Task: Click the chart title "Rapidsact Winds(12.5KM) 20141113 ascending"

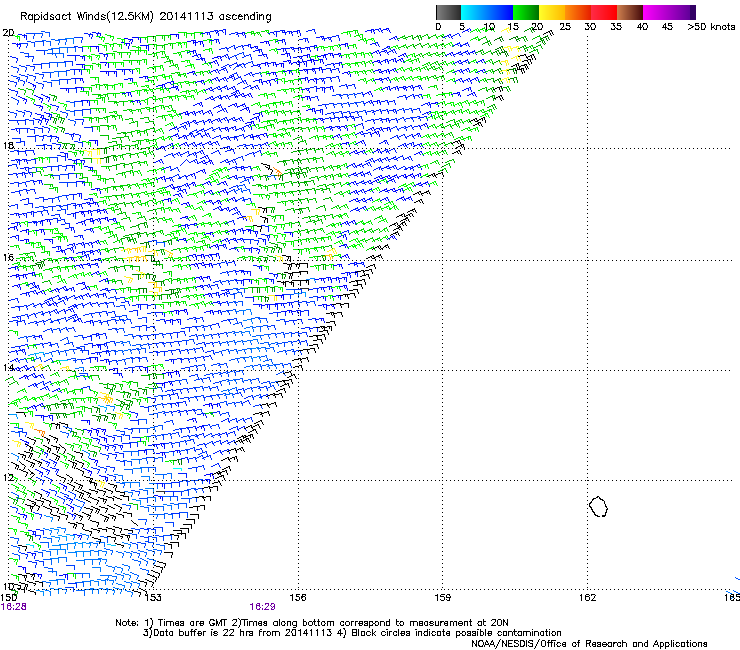Action: click(146, 17)
